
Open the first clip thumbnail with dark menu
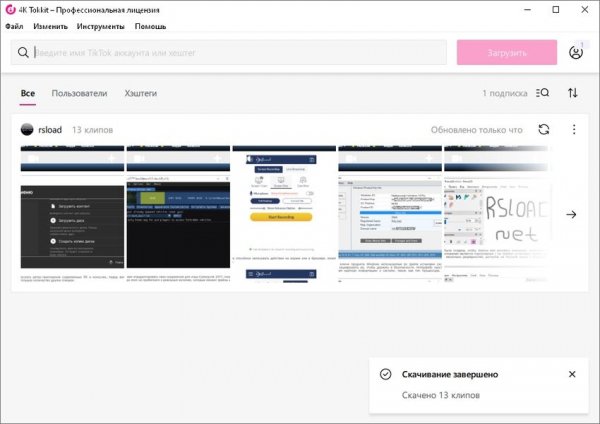pos(72,214)
